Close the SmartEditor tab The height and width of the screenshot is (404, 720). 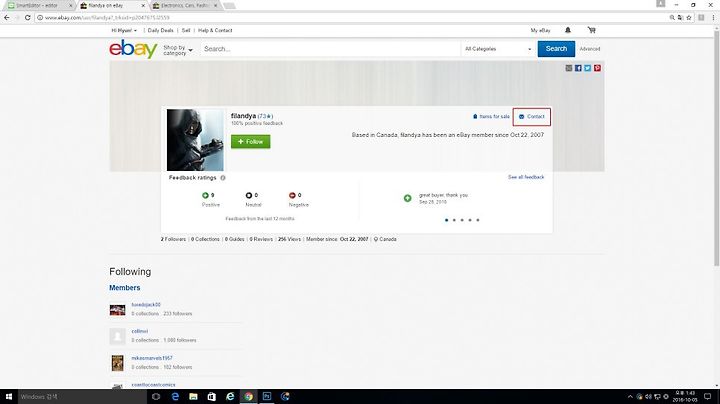(71, 6)
